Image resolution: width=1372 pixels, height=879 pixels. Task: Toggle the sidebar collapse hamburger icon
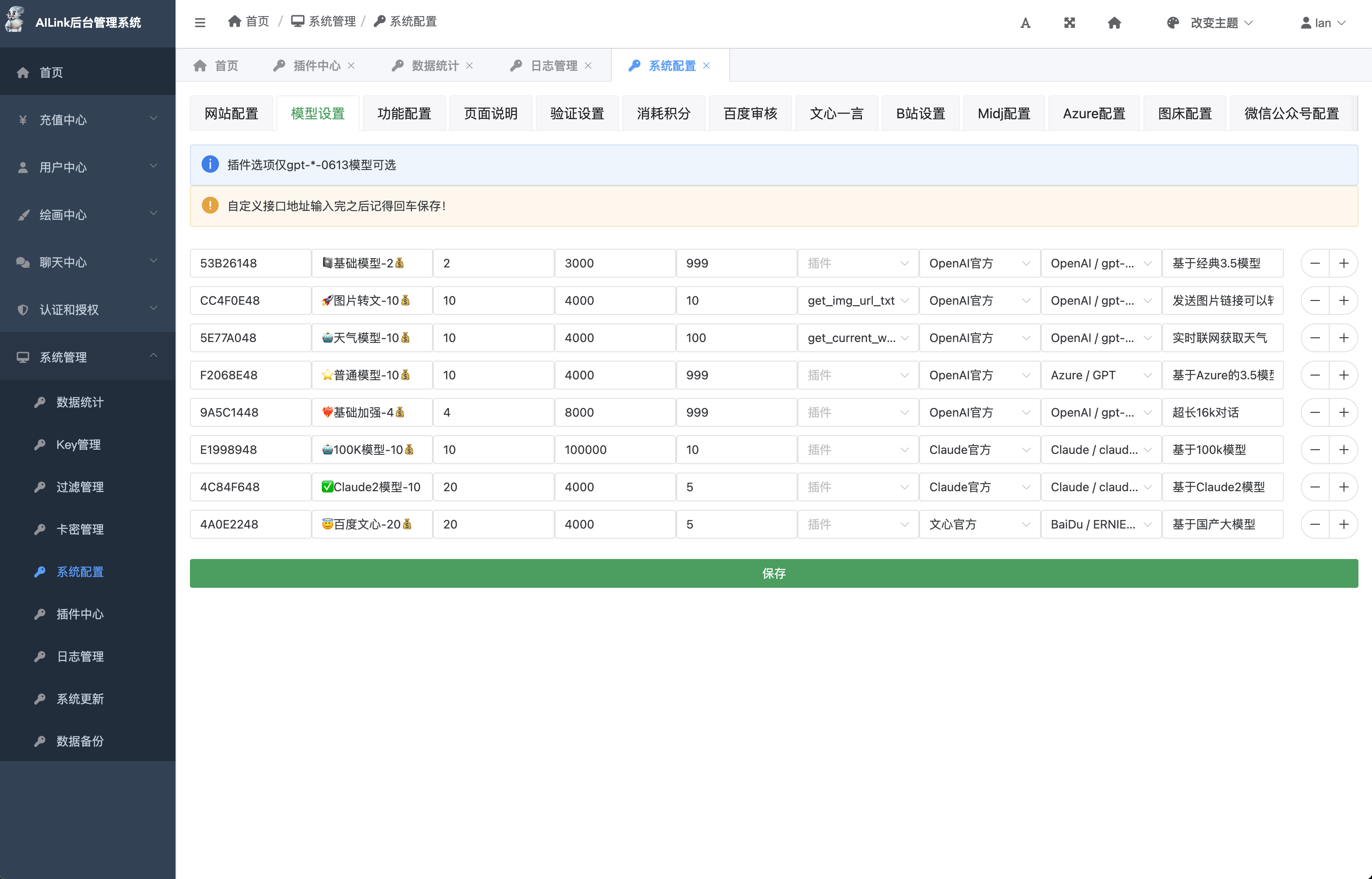200,23
